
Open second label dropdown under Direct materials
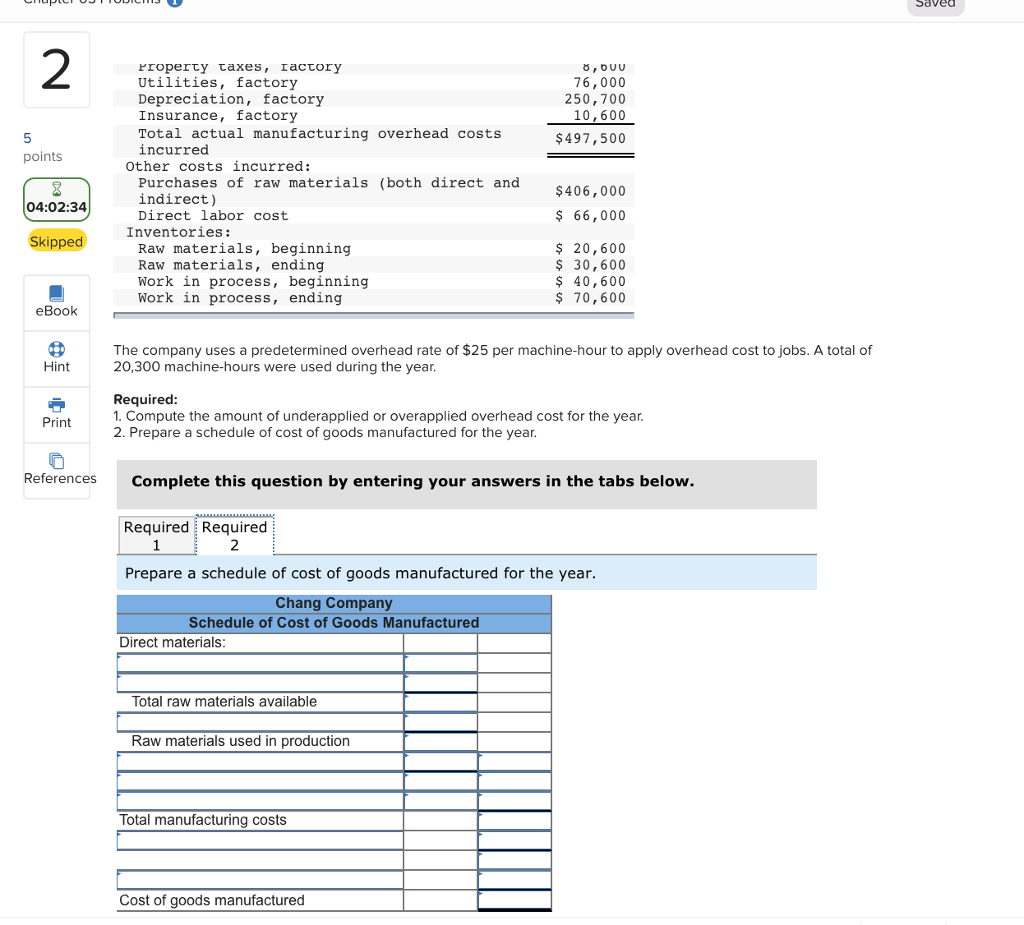point(260,682)
